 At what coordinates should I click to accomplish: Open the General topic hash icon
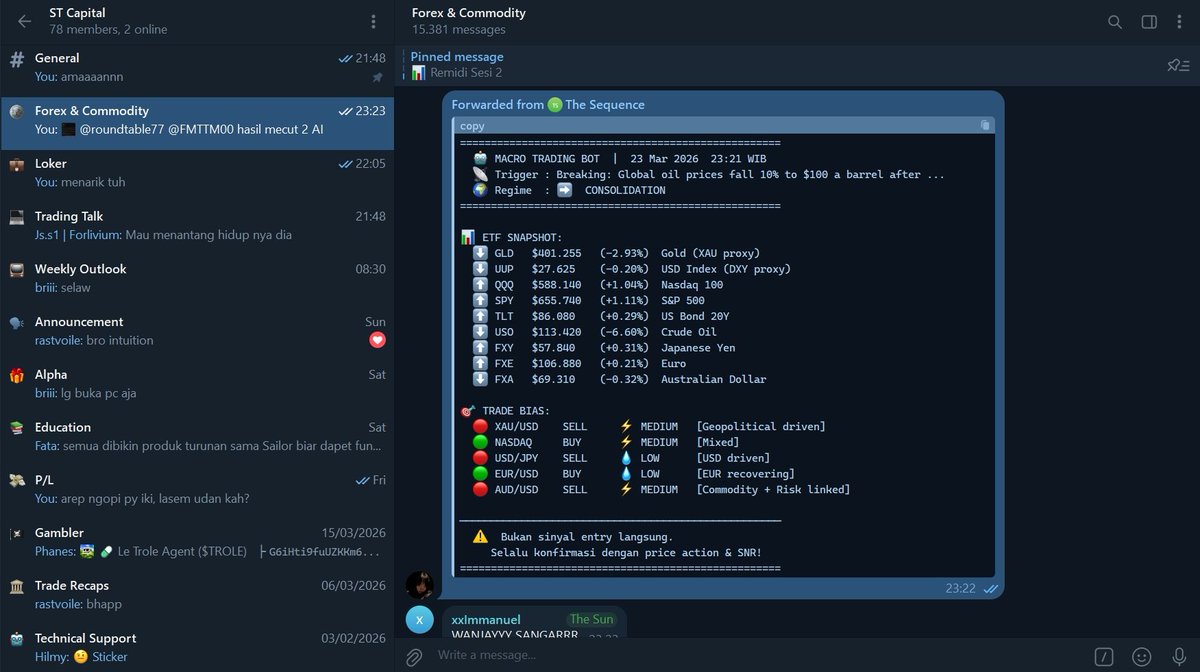click(17, 59)
